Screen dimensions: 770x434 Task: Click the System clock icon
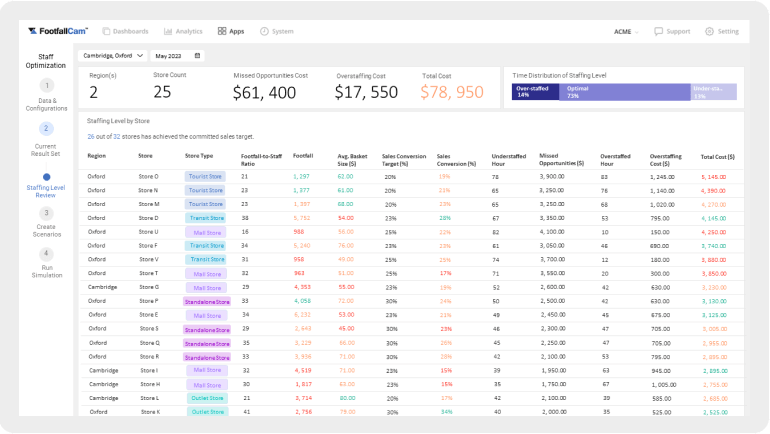(264, 31)
